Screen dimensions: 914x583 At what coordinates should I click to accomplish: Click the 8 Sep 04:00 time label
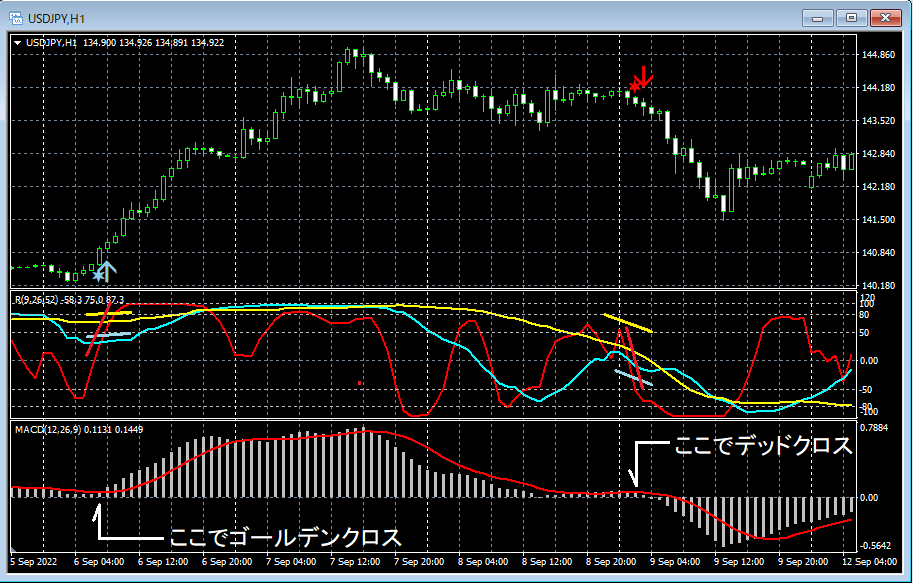tap(483, 562)
